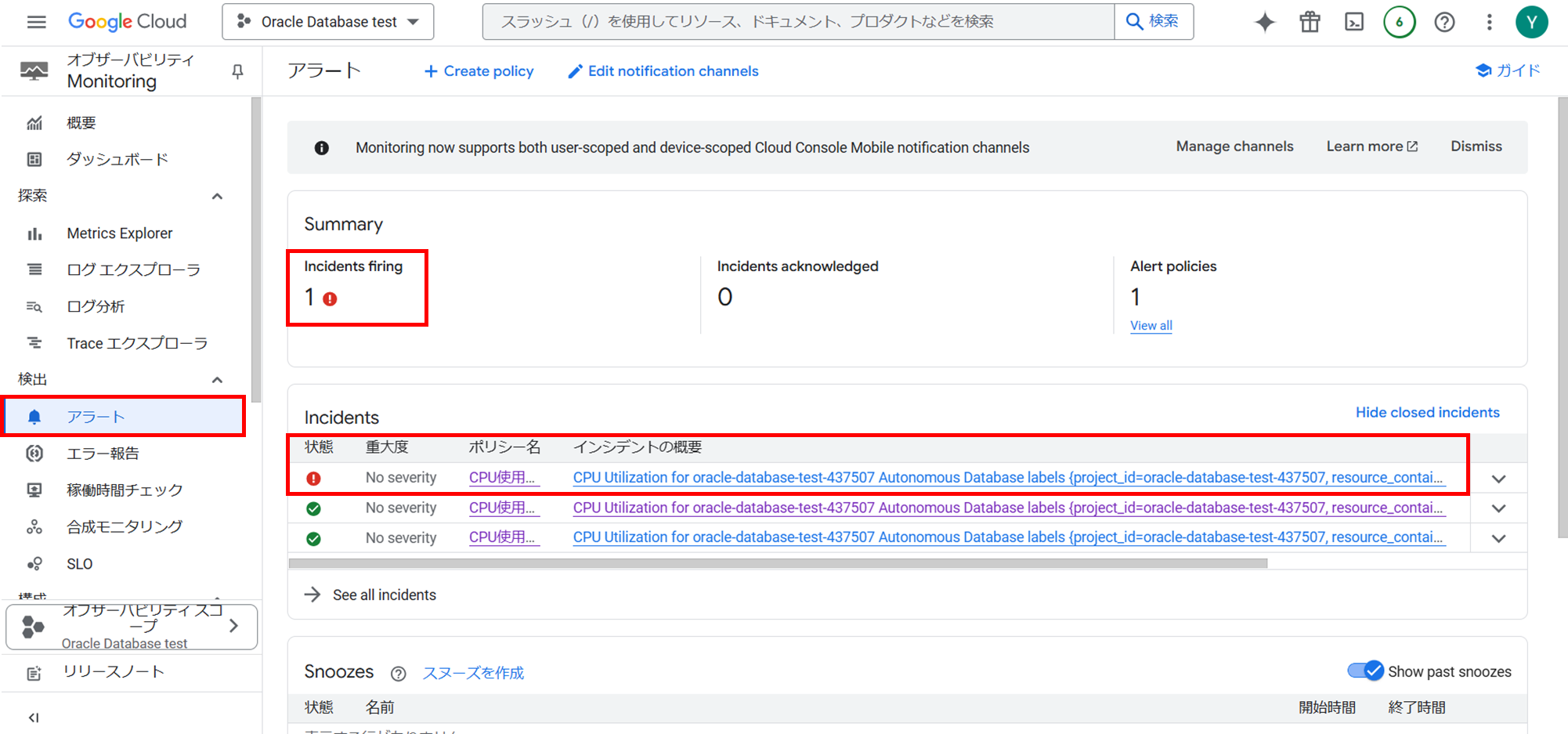Image resolution: width=1568 pixels, height=734 pixels.
Task: Open オブザーバビリティ スコープ selector
Action: pyautogui.click(x=132, y=627)
